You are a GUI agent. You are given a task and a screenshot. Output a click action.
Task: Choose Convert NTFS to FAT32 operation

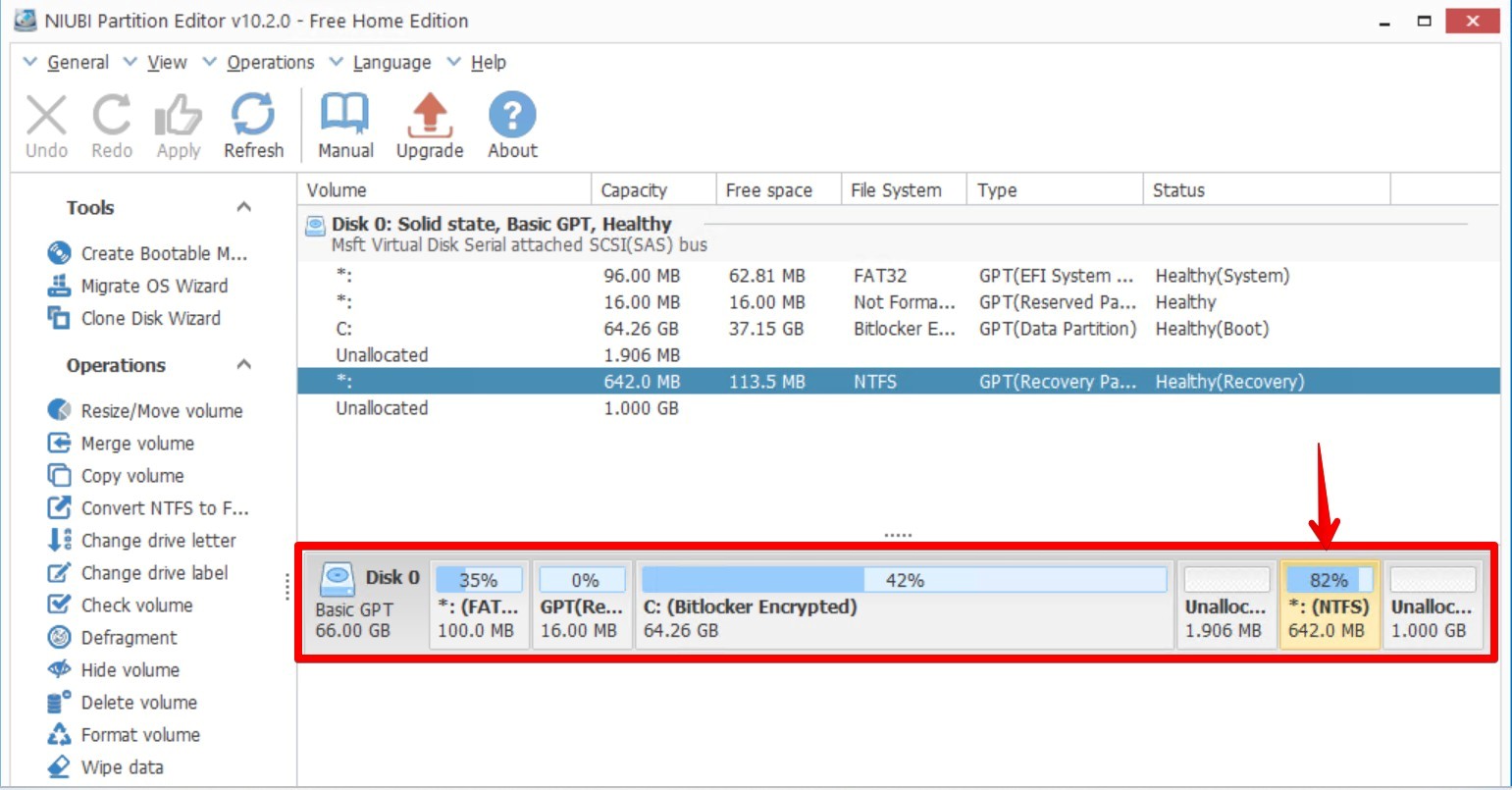click(148, 507)
